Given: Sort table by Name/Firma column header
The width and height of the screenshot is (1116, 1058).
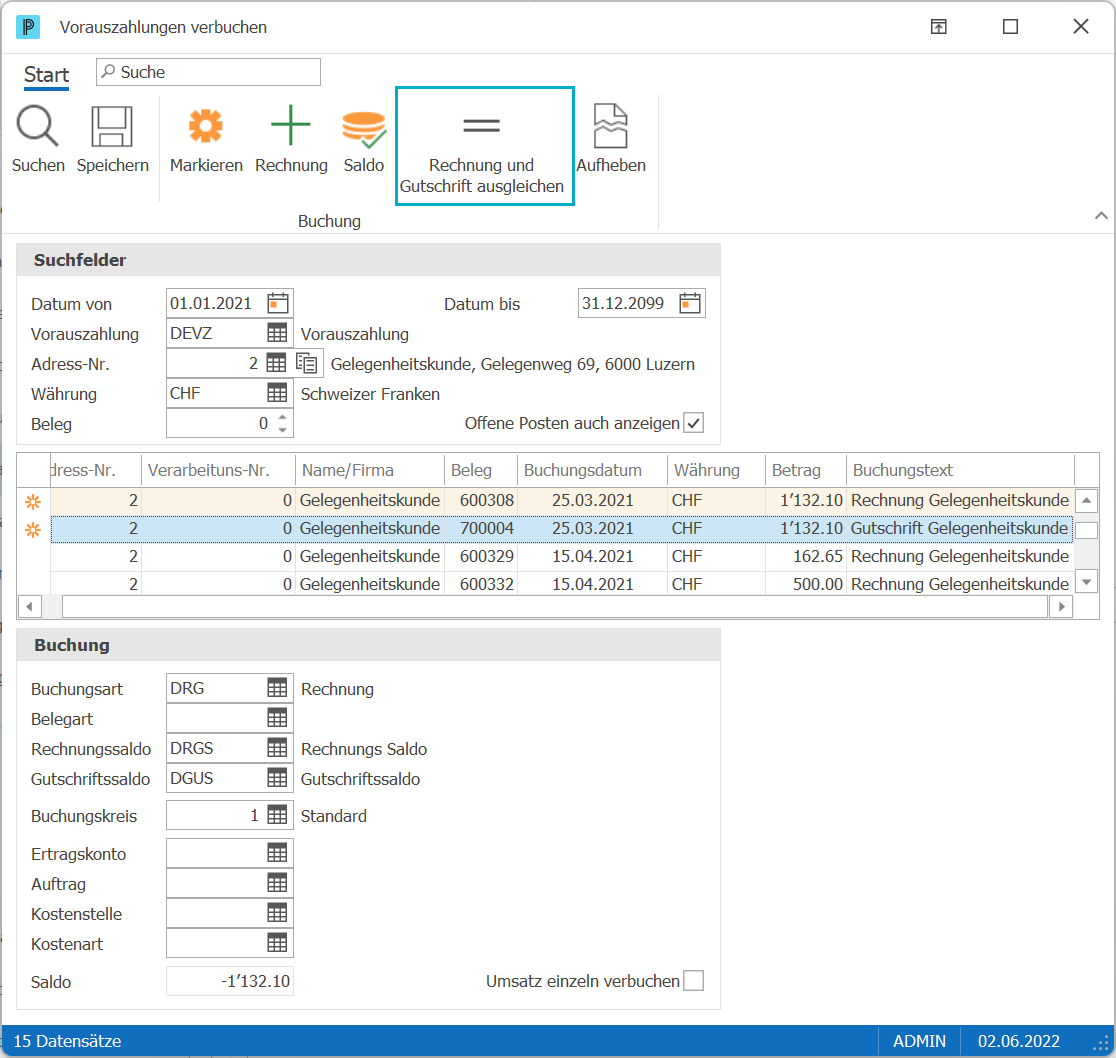Looking at the screenshot, I should coord(370,470).
